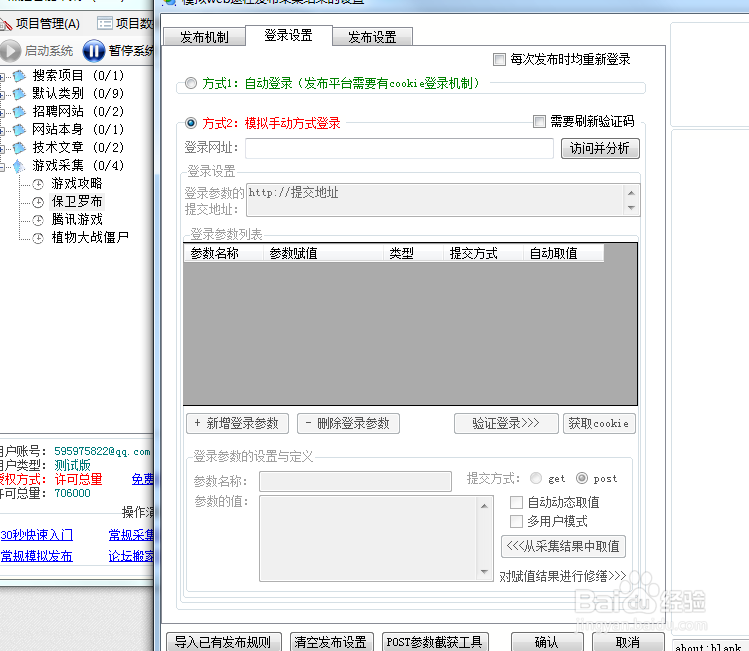Image resolution: width=749 pixels, height=651 pixels.
Task: Choose the get submit method radio
Action: [x=536, y=478]
